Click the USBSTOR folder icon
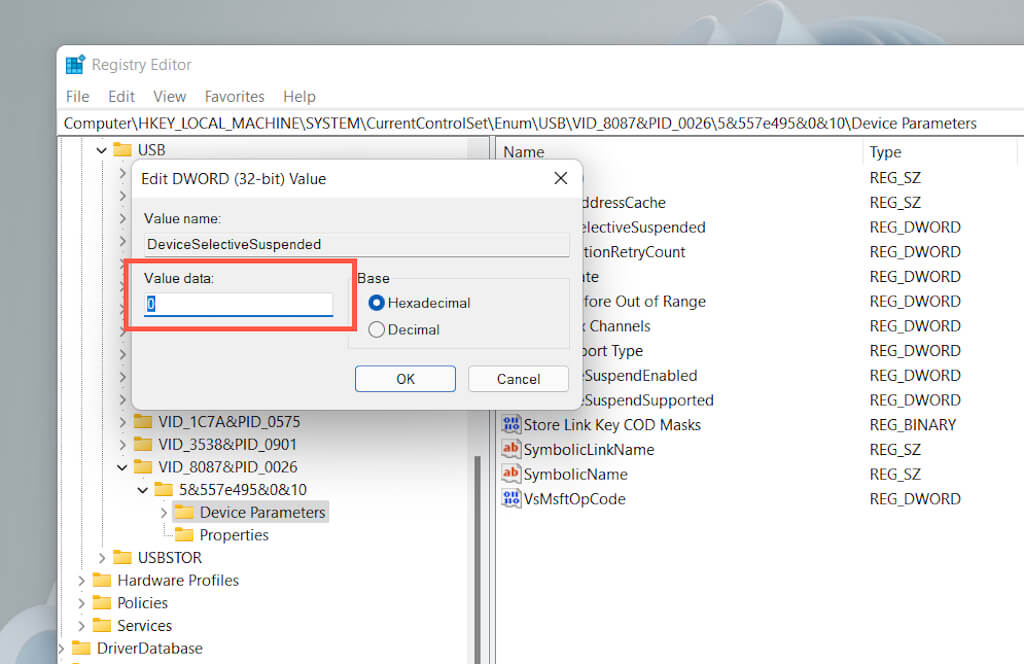 (x=122, y=558)
